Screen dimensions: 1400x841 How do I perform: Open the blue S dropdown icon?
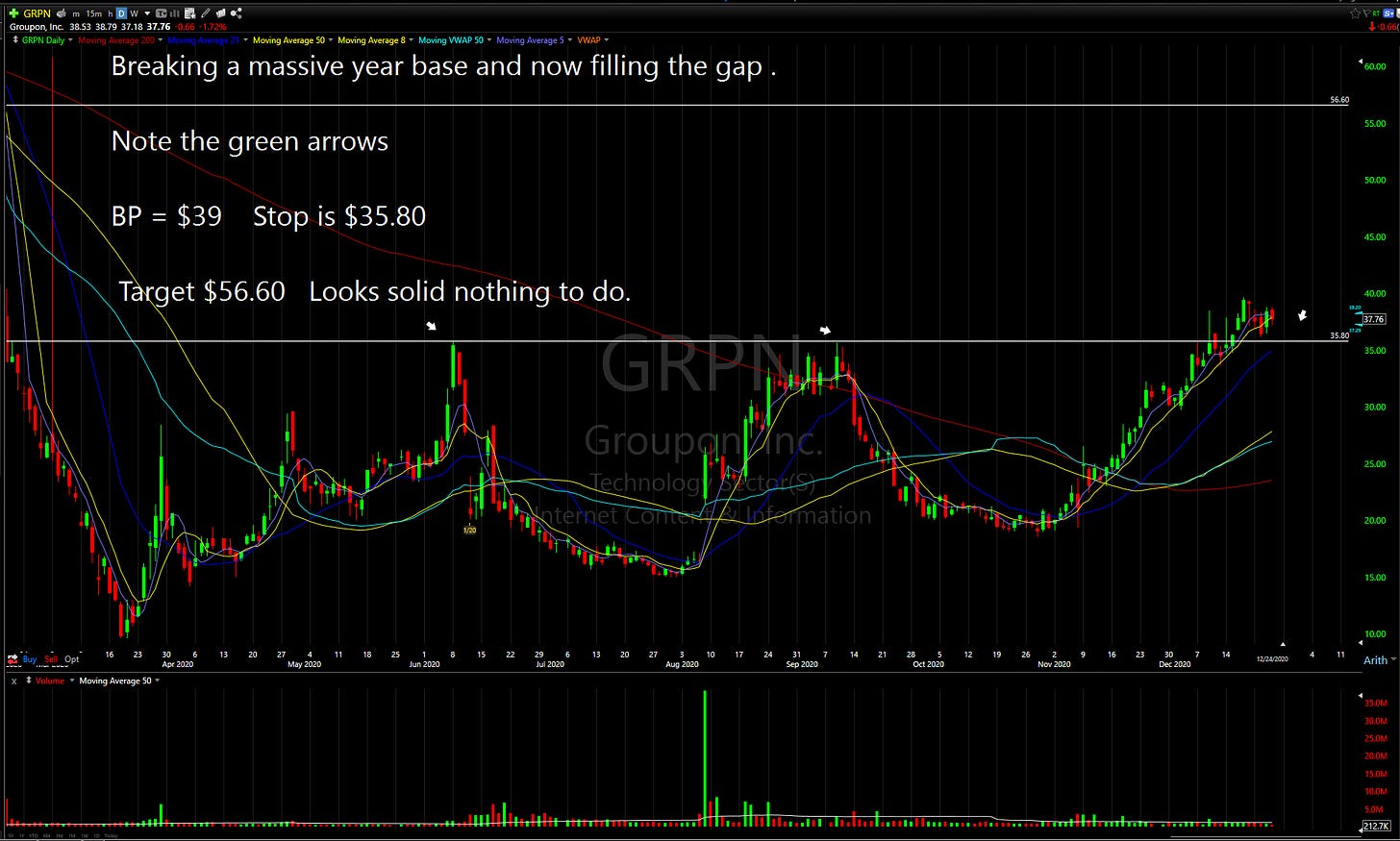point(1388,13)
